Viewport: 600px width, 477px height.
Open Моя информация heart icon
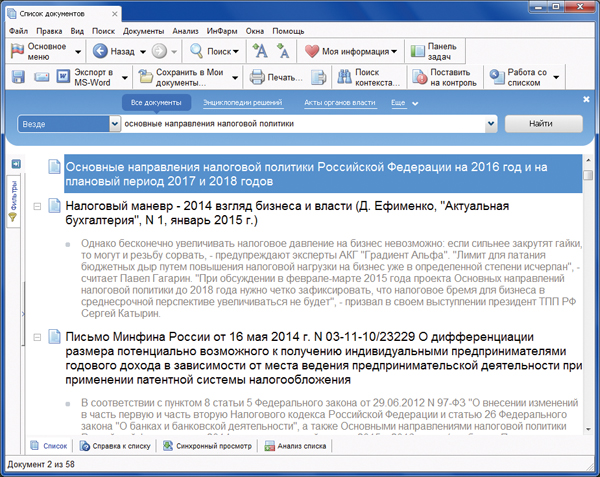point(312,51)
